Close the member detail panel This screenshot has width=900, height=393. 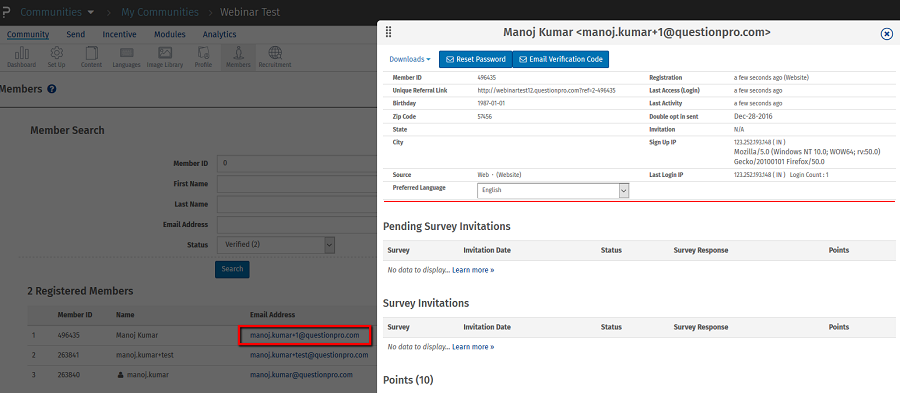click(886, 34)
